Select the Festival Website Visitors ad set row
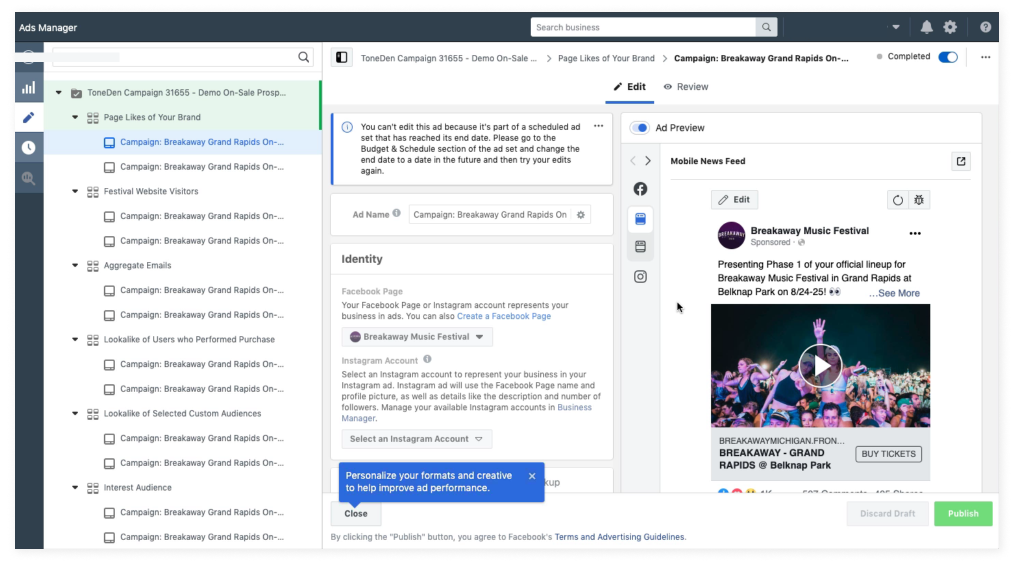The image size is (1014, 566). (x=183, y=191)
